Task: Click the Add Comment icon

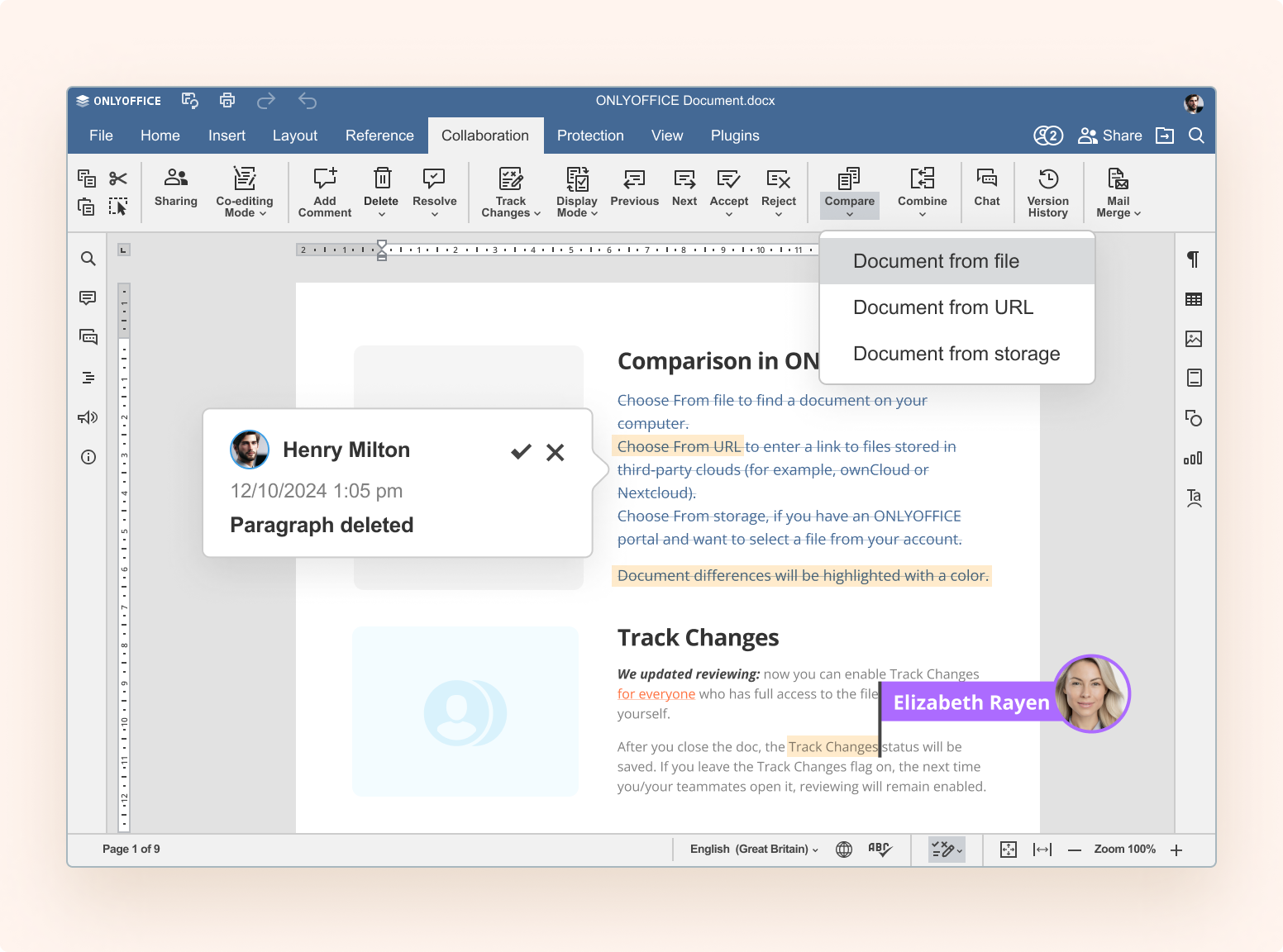Action: (325, 179)
